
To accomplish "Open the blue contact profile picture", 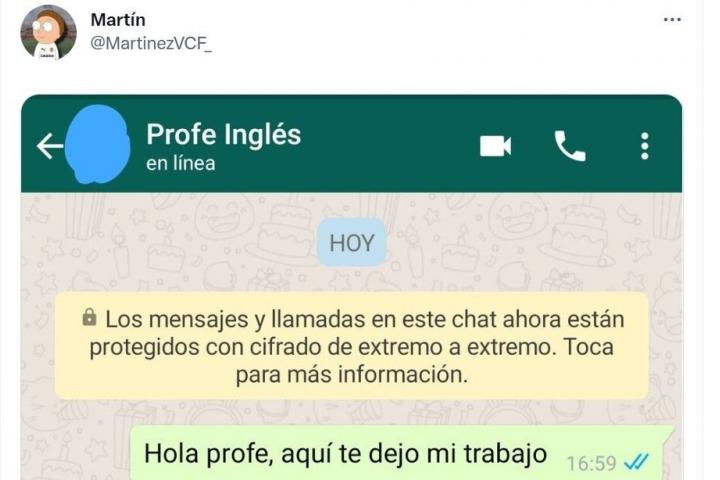I will [97, 144].
